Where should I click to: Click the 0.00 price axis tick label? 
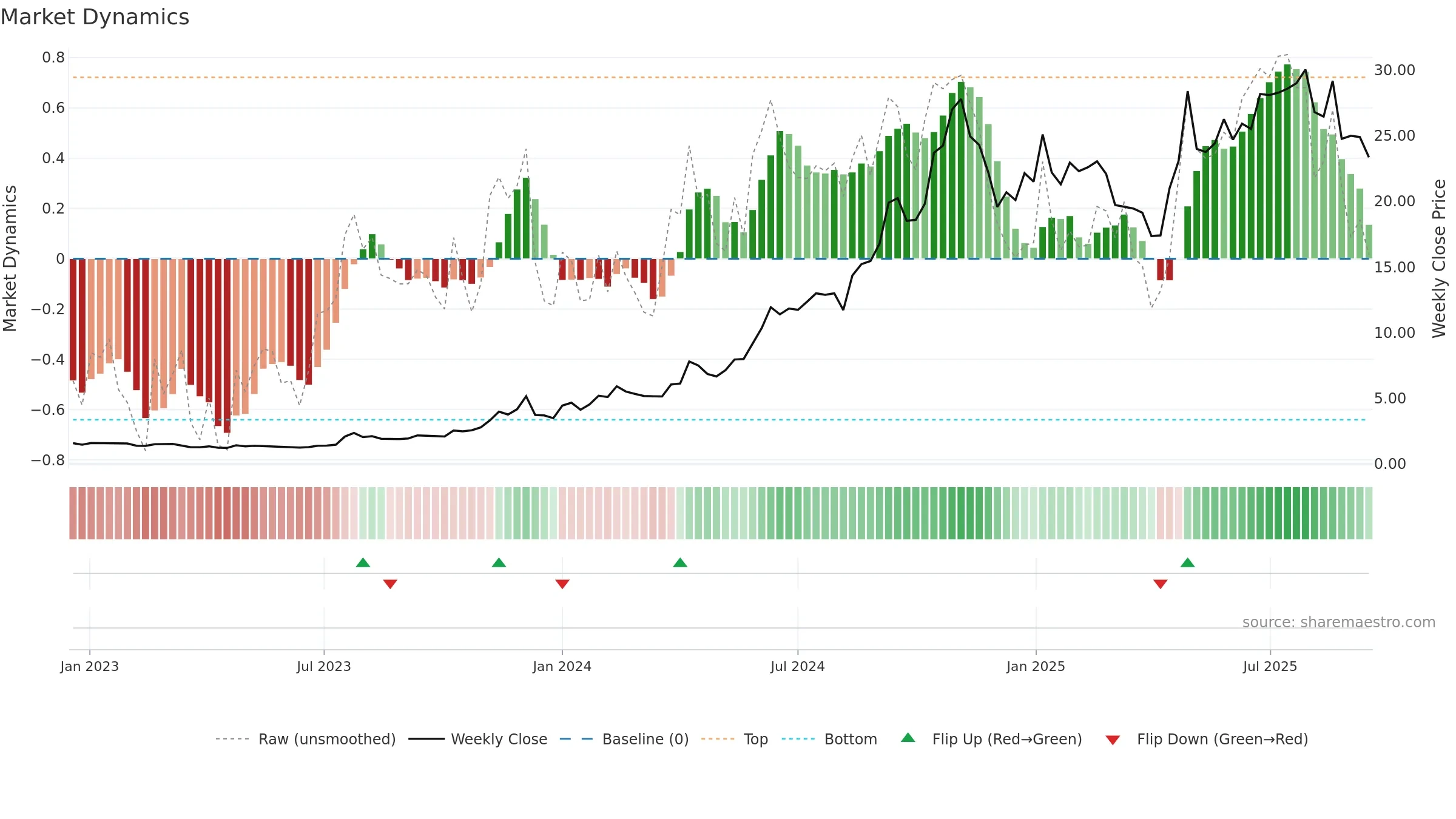[x=1390, y=464]
